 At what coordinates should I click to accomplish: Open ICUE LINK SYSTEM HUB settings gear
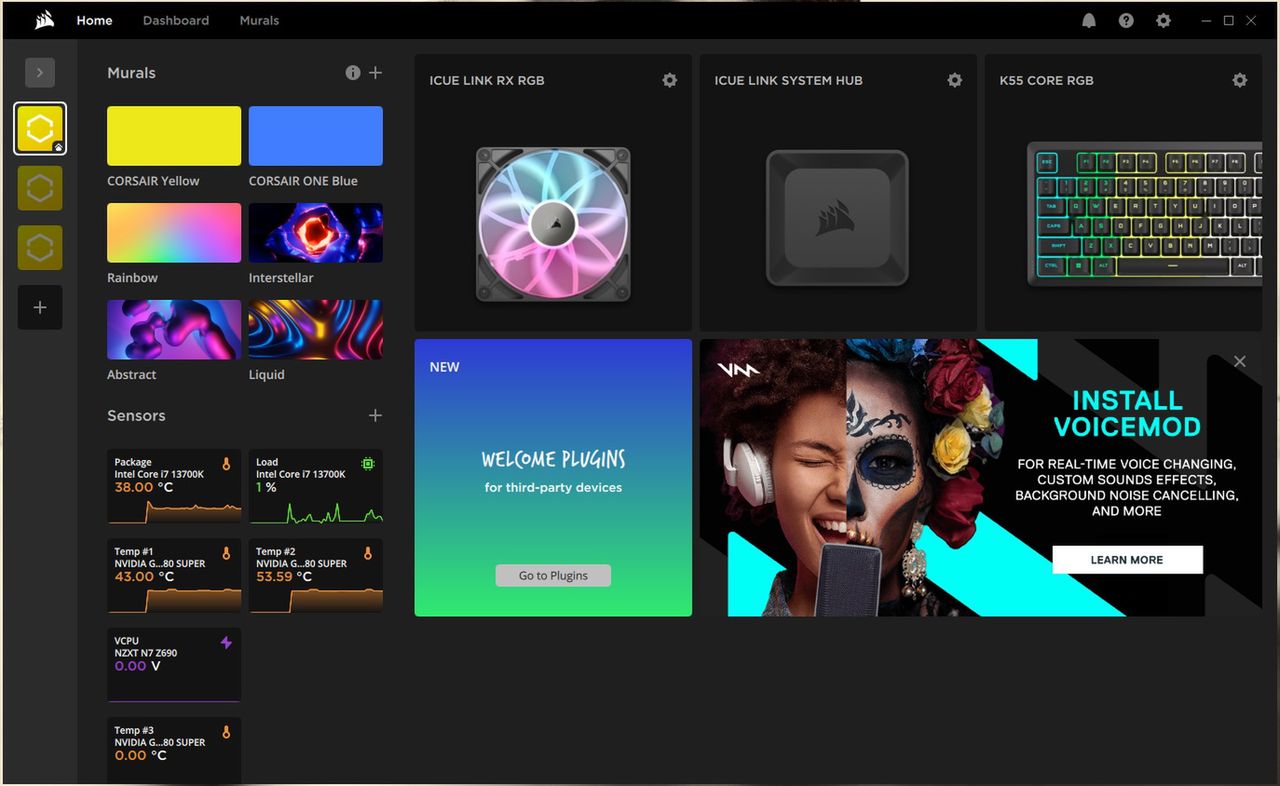point(955,80)
